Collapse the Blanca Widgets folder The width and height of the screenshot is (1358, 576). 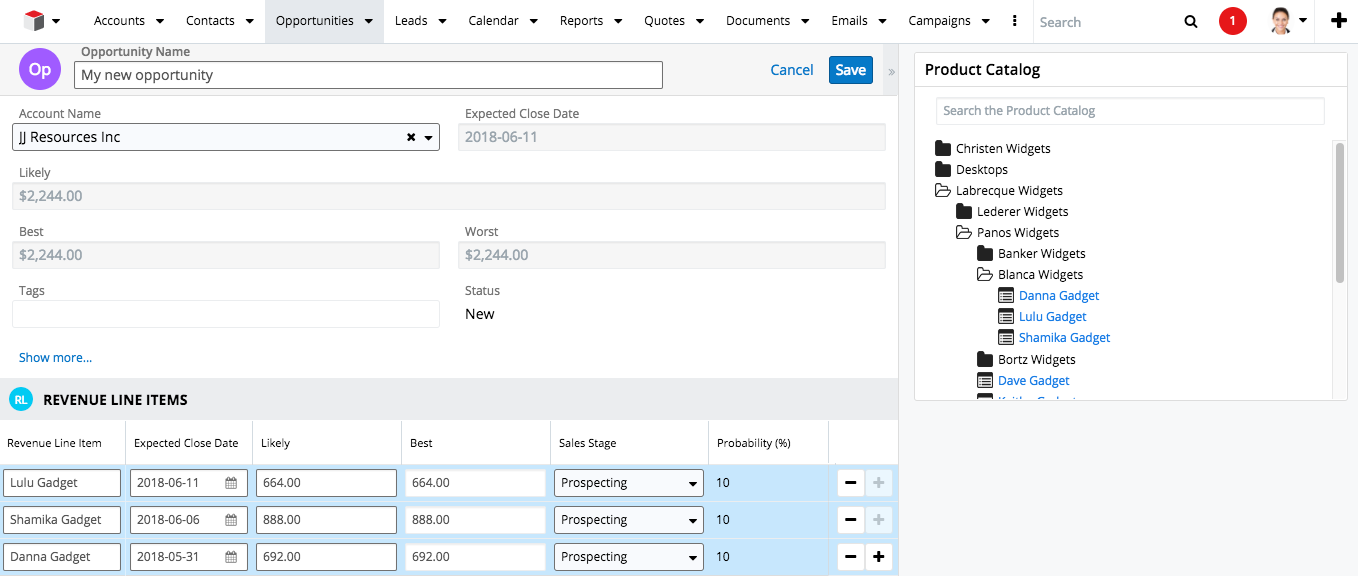coord(984,275)
